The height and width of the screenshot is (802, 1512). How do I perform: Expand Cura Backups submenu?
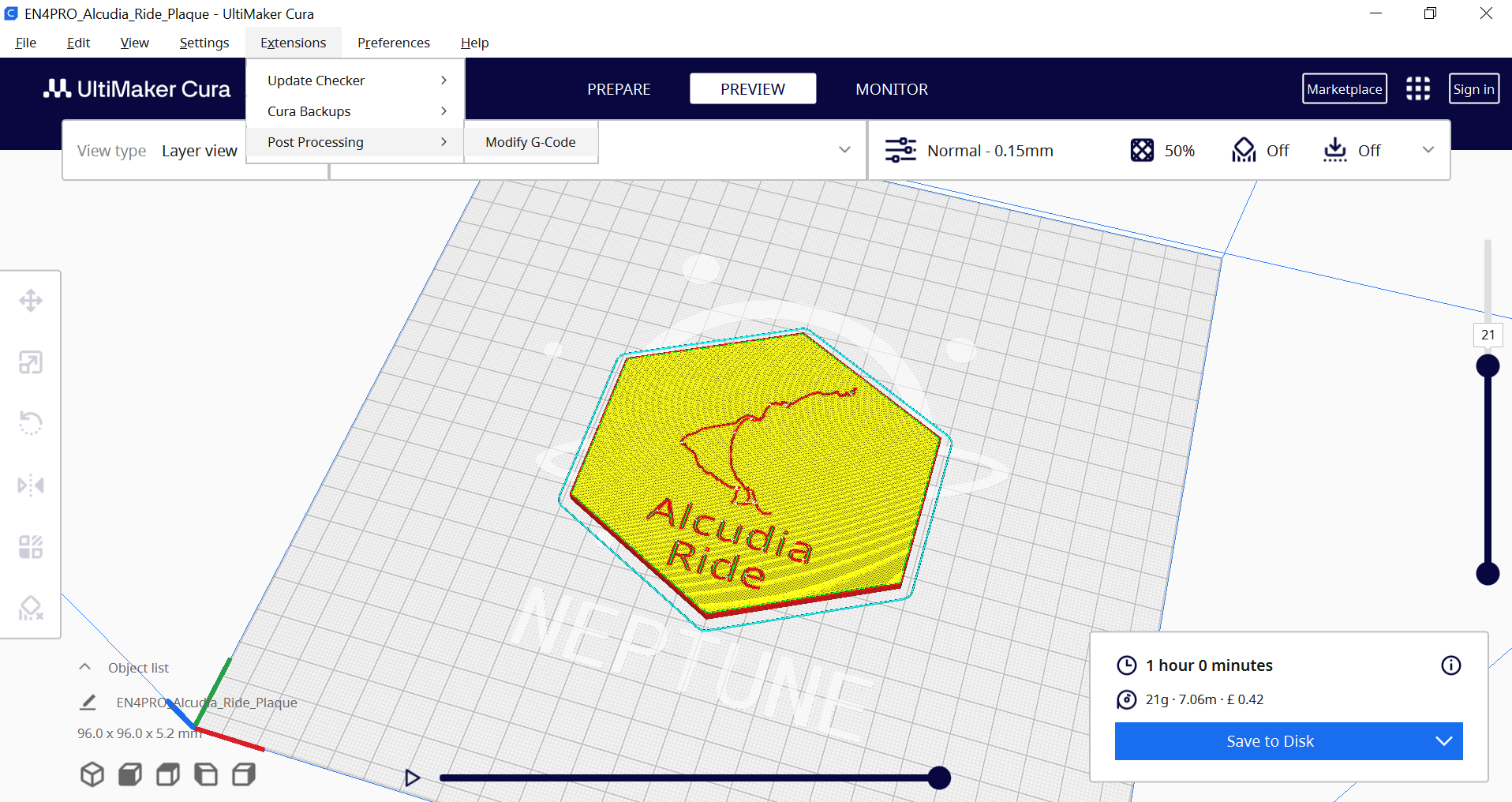point(355,111)
